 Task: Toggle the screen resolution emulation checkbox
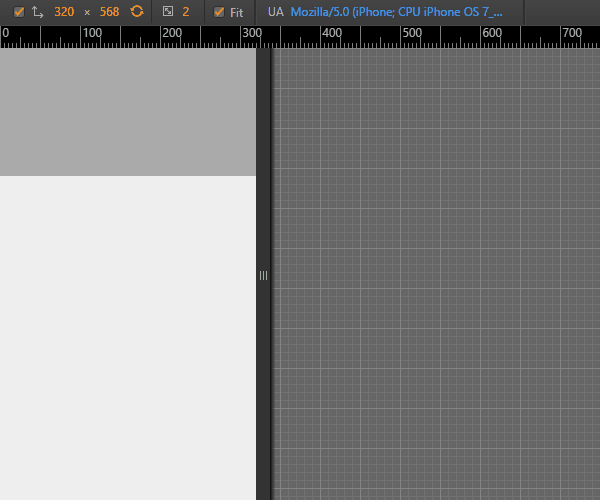[x=18, y=13]
